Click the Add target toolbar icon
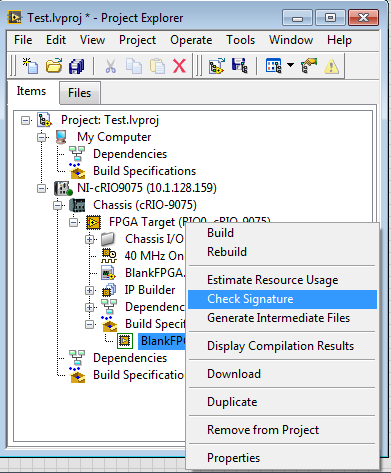The image size is (391, 473). [x=216, y=66]
